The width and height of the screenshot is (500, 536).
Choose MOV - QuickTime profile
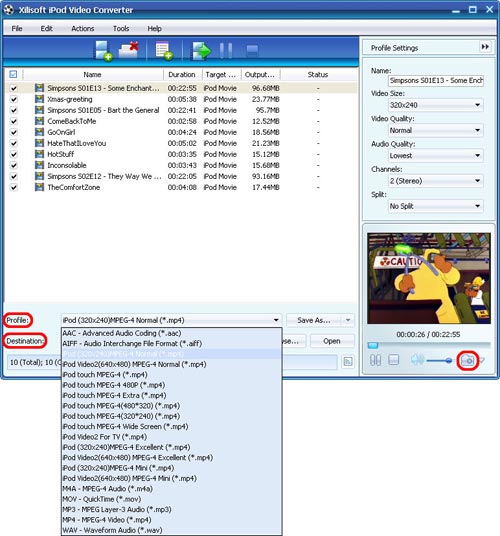tap(172, 499)
